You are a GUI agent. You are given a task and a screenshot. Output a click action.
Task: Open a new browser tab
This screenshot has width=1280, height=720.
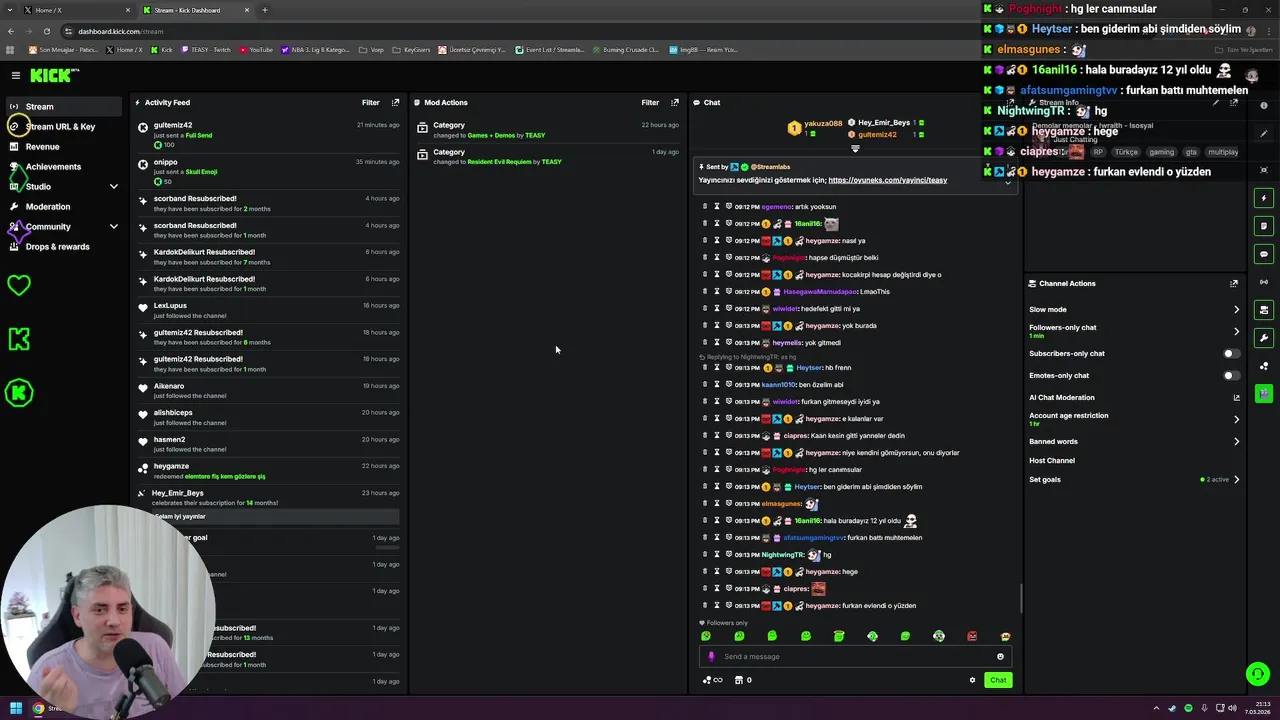pos(265,10)
